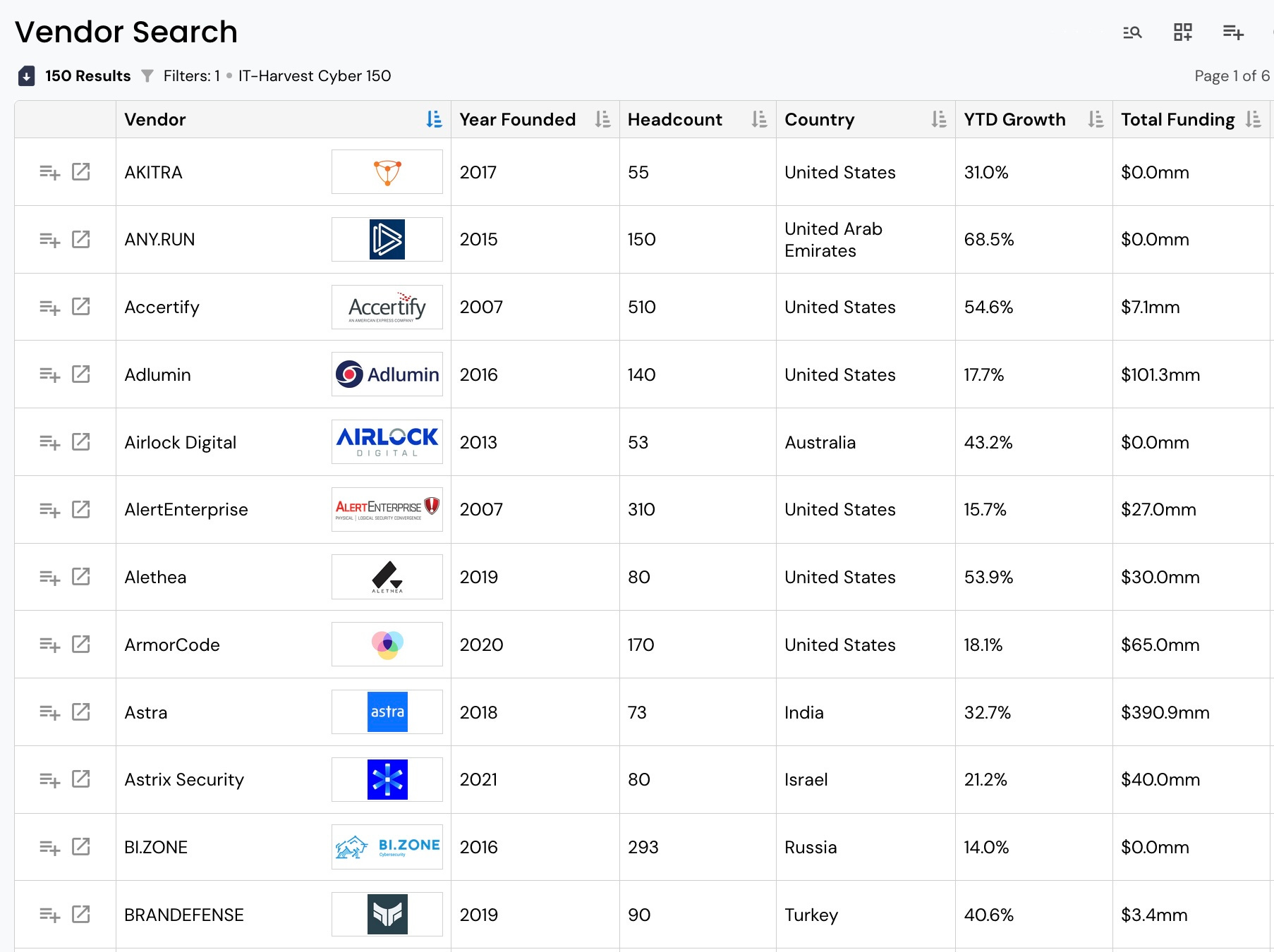This screenshot has width=1274, height=952.
Task: Open ANY.RUN external link icon
Action: coord(81,239)
